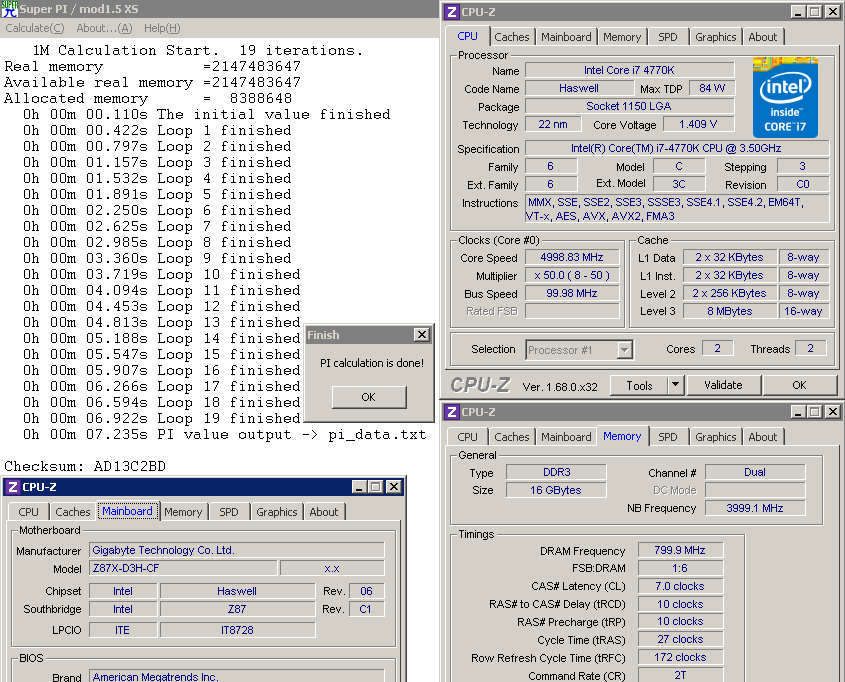Image resolution: width=845 pixels, height=682 pixels.
Task: Open the Calculate(C) menu in Super PI
Action: [35, 28]
